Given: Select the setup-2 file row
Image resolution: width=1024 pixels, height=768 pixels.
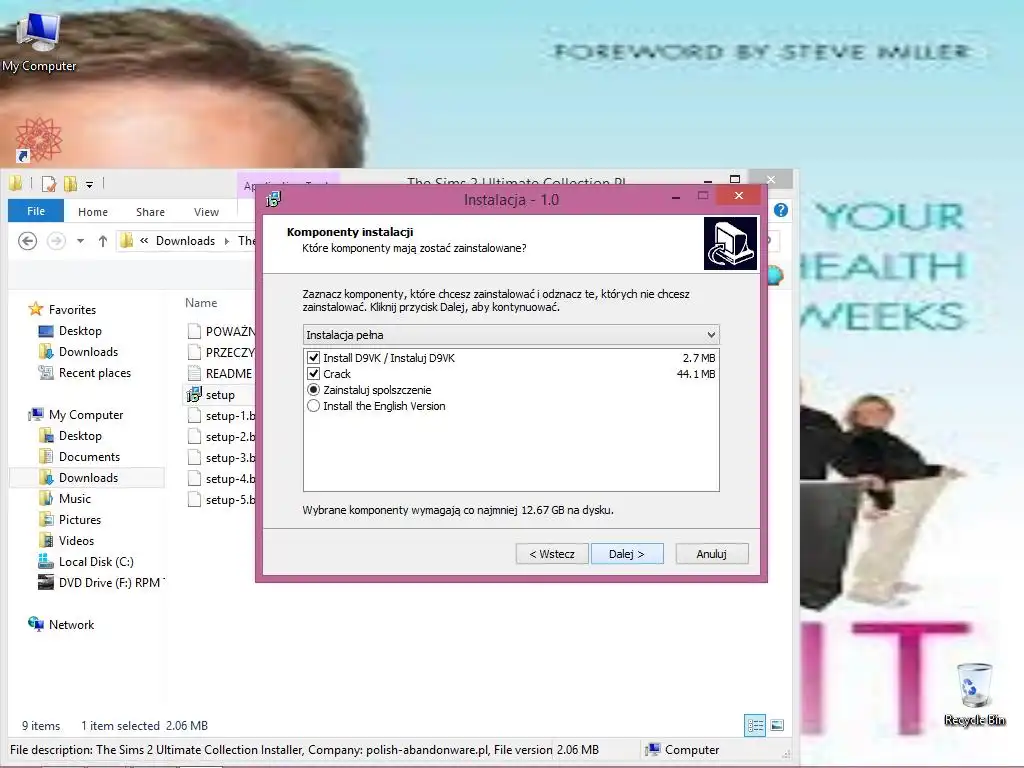Looking at the screenshot, I should [x=221, y=436].
